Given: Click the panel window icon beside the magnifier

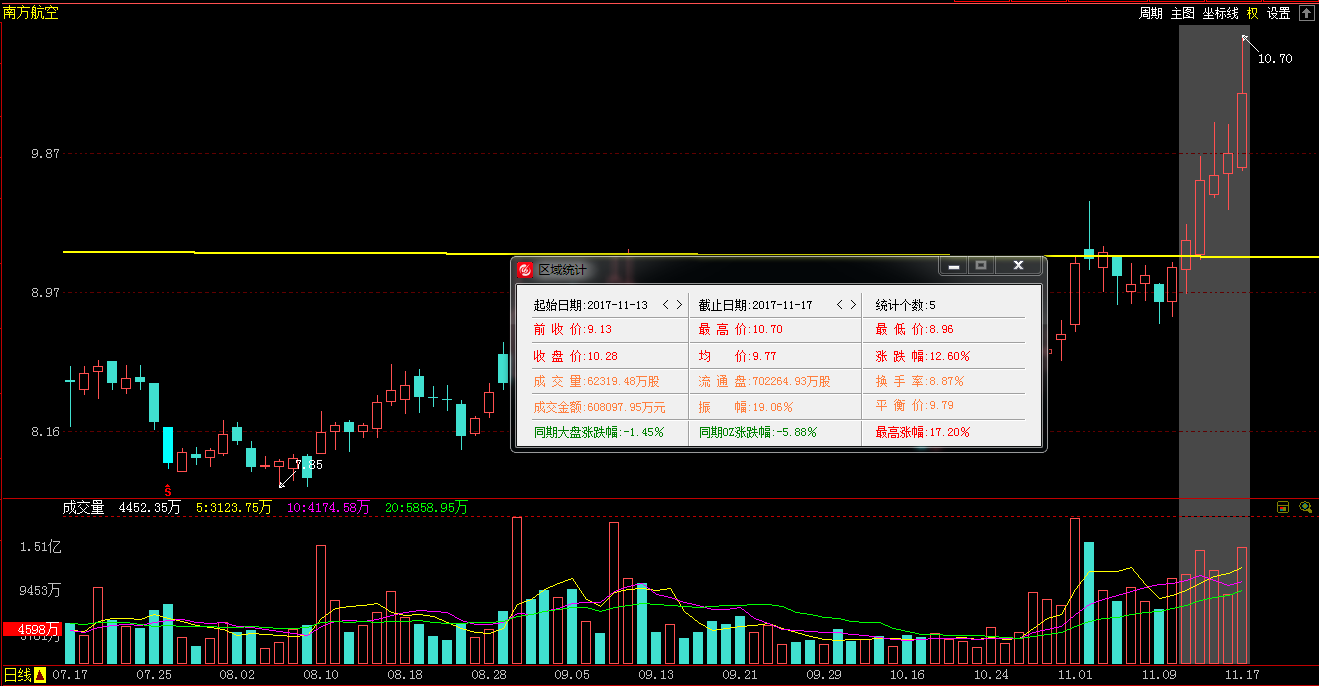Looking at the screenshot, I should 1283,507.
